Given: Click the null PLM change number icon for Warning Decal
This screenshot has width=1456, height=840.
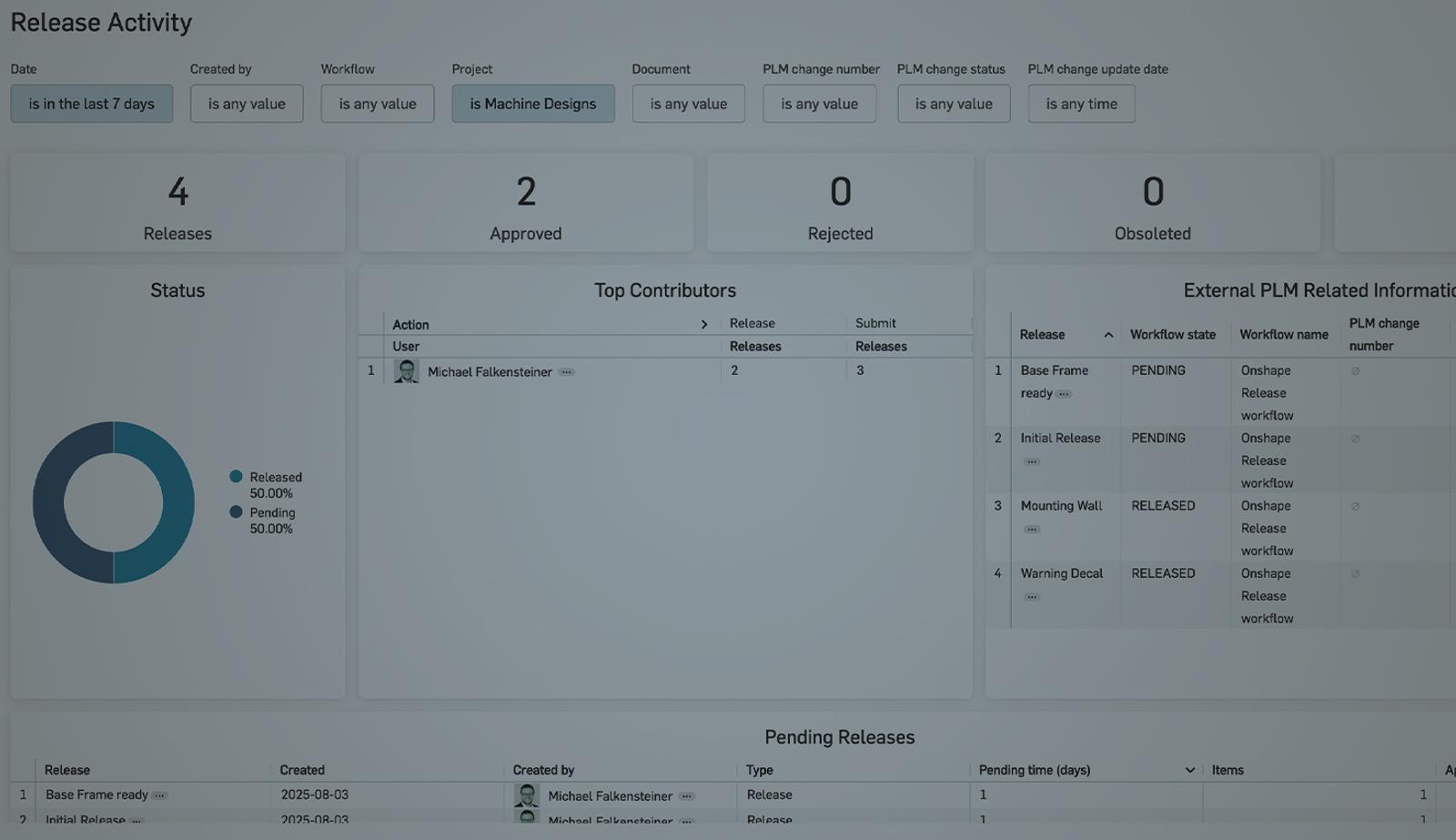Looking at the screenshot, I should (1355, 573).
